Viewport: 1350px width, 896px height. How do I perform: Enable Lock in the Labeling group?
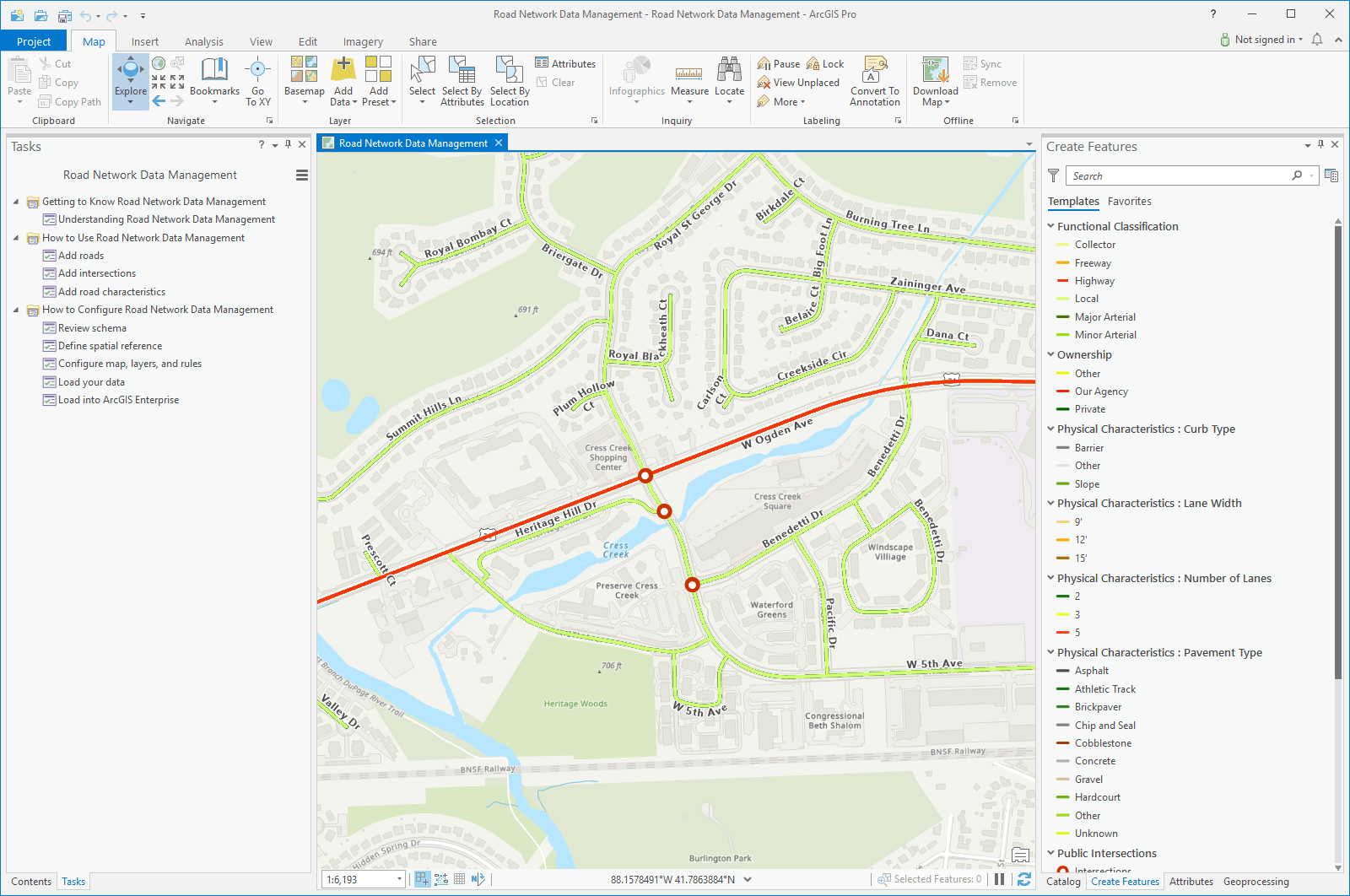click(826, 62)
